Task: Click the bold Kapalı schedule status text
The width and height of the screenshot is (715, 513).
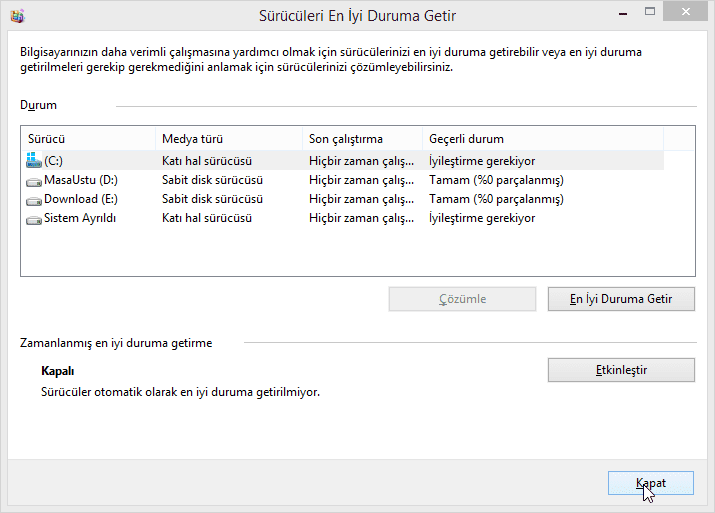Action: 57,371
